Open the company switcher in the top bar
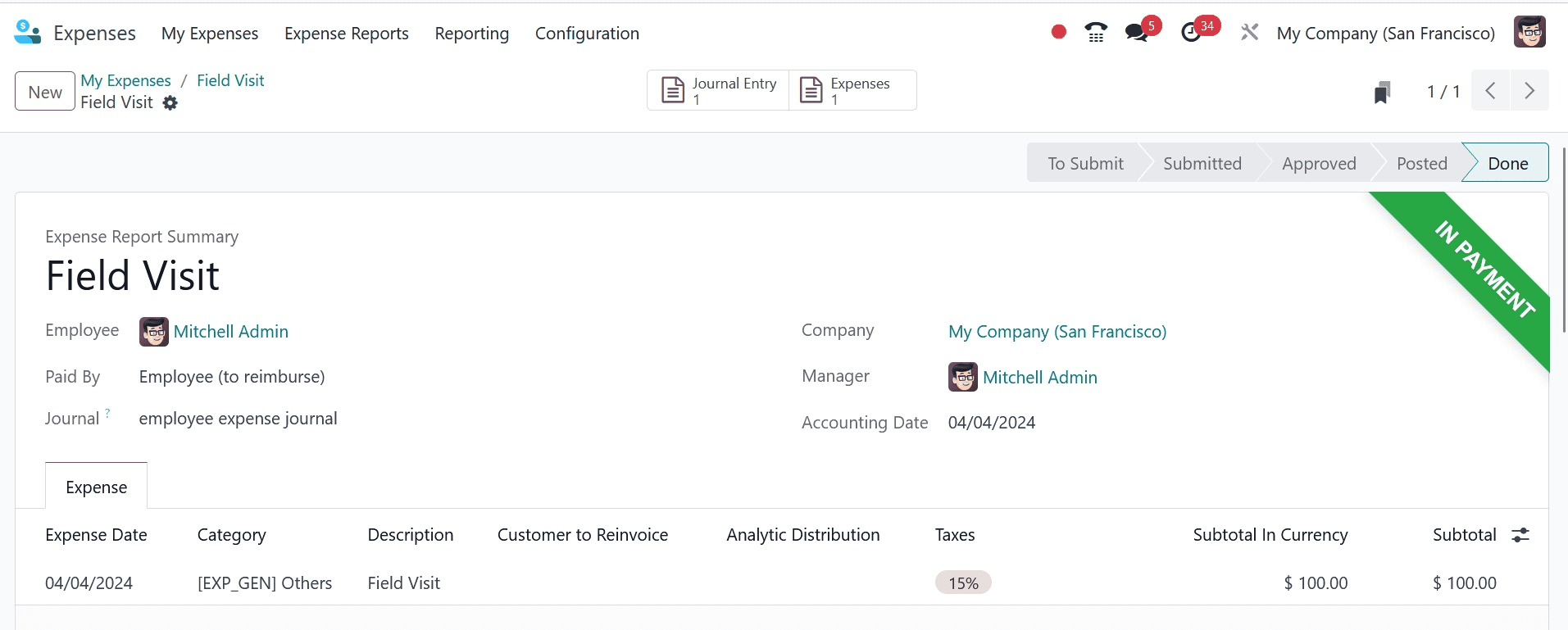Image resolution: width=1568 pixels, height=630 pixels. 1386,34
